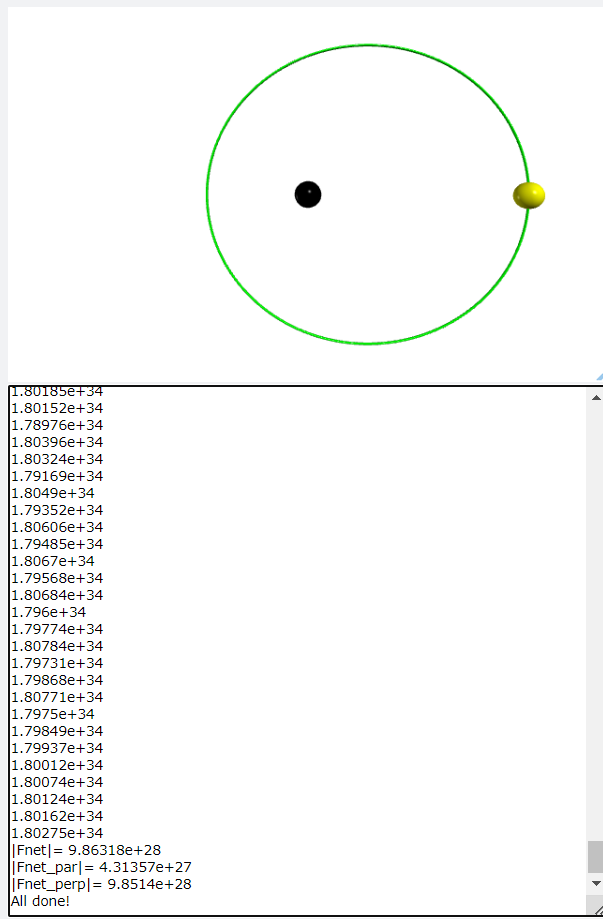Click the value 1.80396e+34
The height and width of the screenshot is (919, 603).
pos(57,442)
